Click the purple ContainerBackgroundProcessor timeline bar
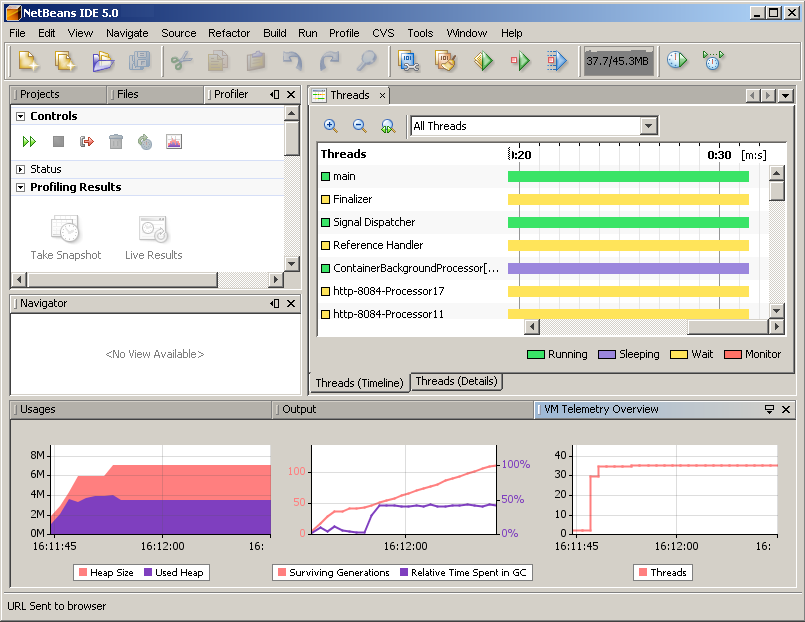 628,268
